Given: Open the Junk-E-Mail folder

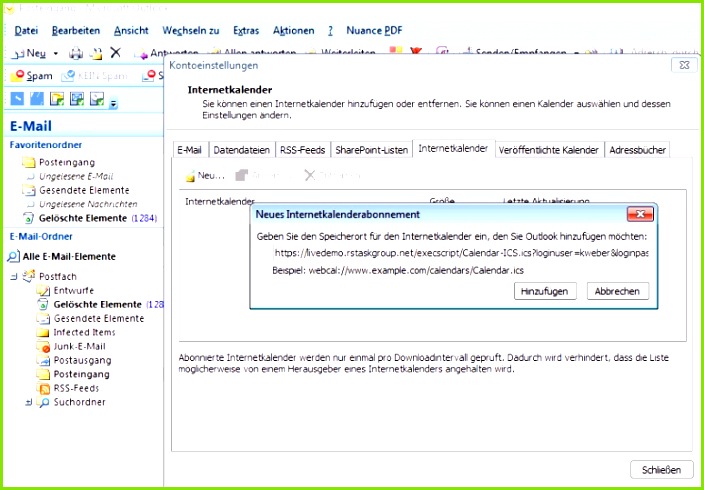Looking at the screenshot, I should tap(80, 346).
